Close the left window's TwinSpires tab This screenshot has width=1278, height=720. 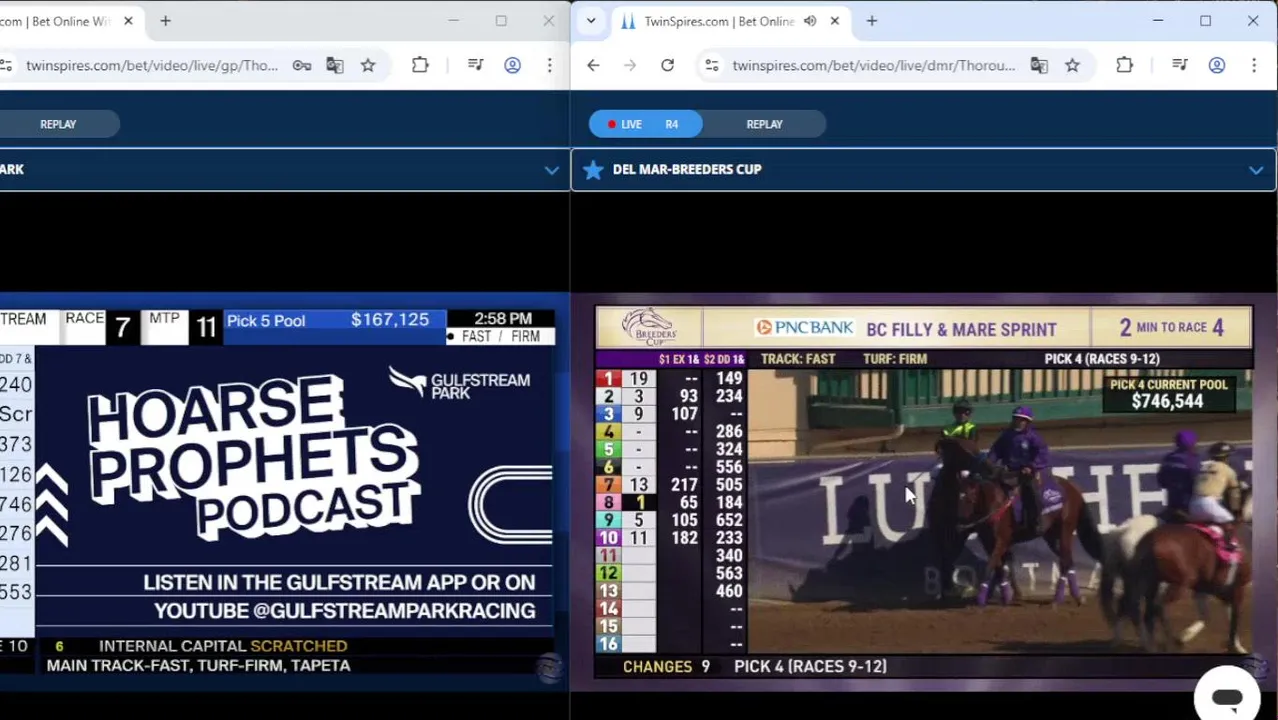tap(128, 21)
